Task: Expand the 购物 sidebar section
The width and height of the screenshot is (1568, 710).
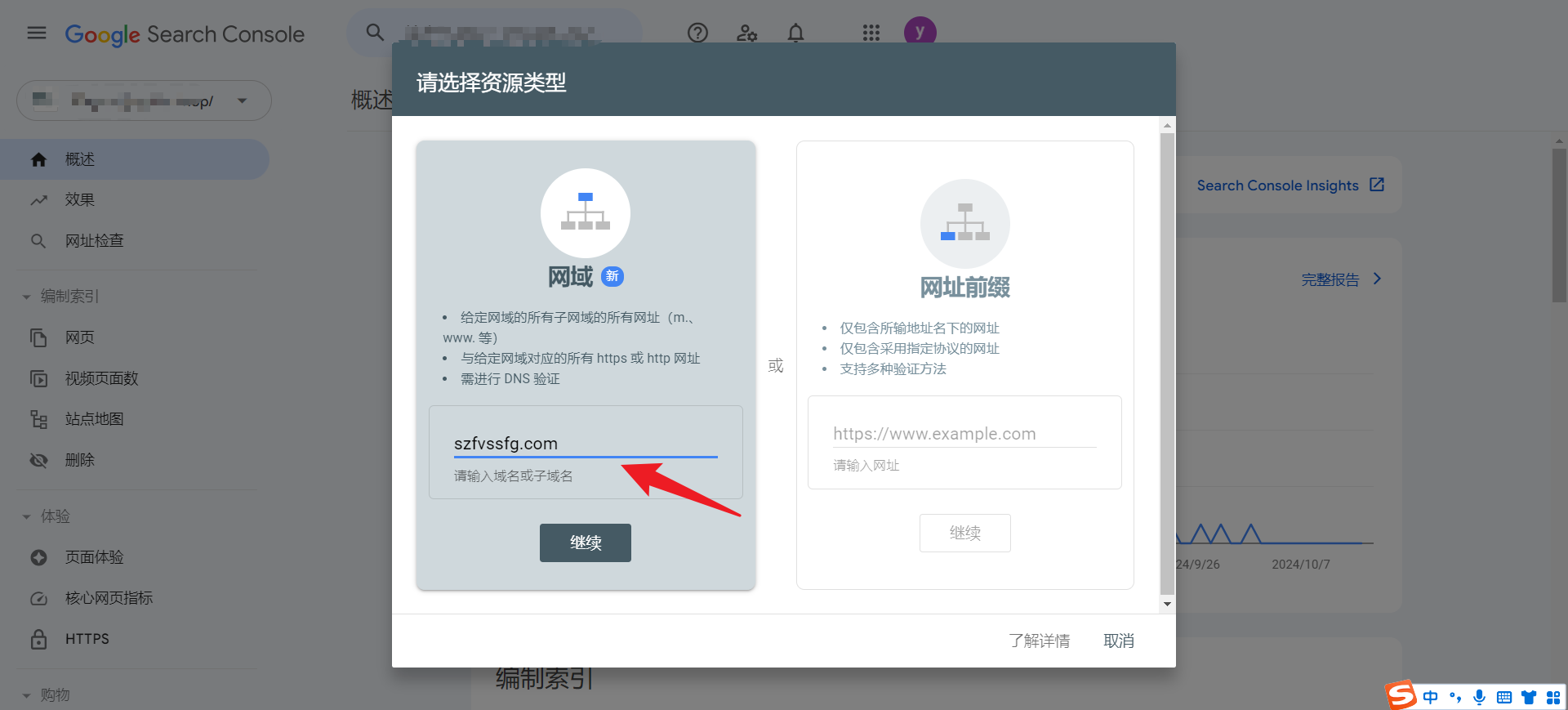Action: [26, 695]
